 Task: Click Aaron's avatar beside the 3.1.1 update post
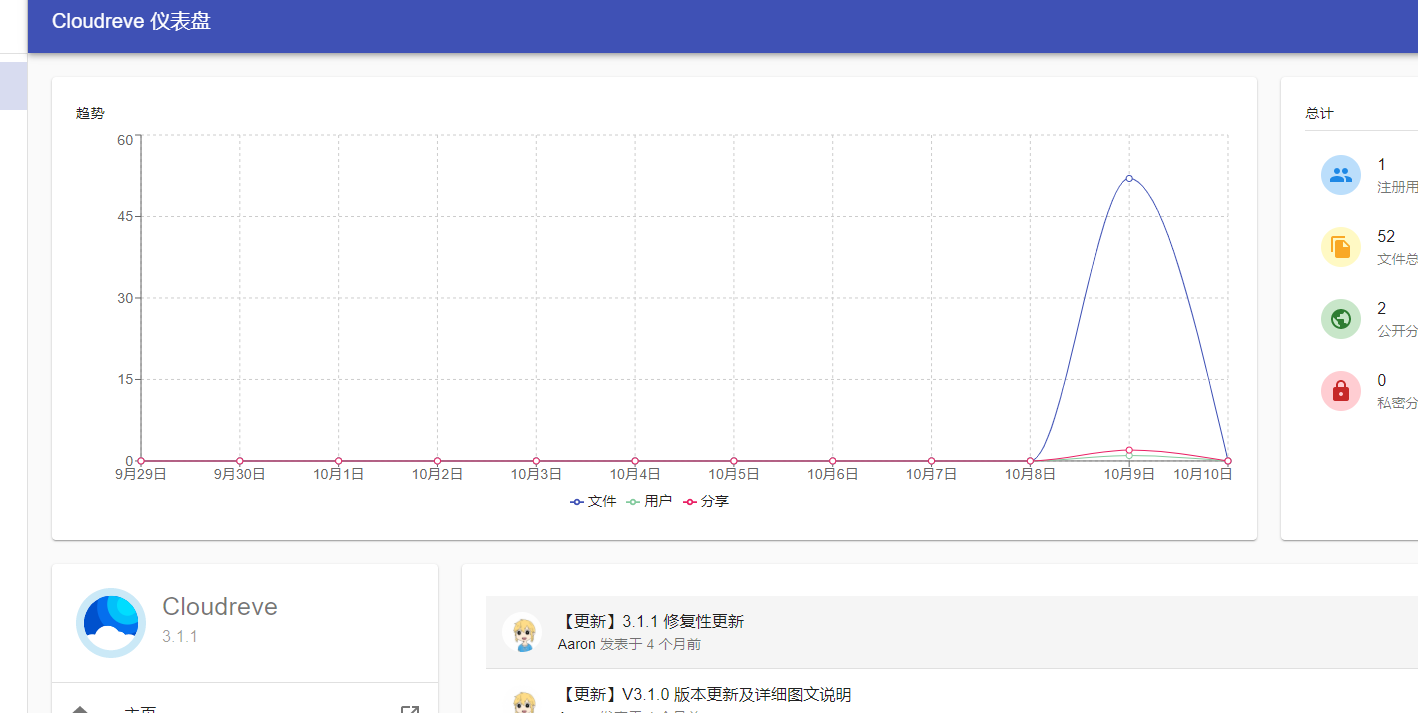tap(522, 633)
